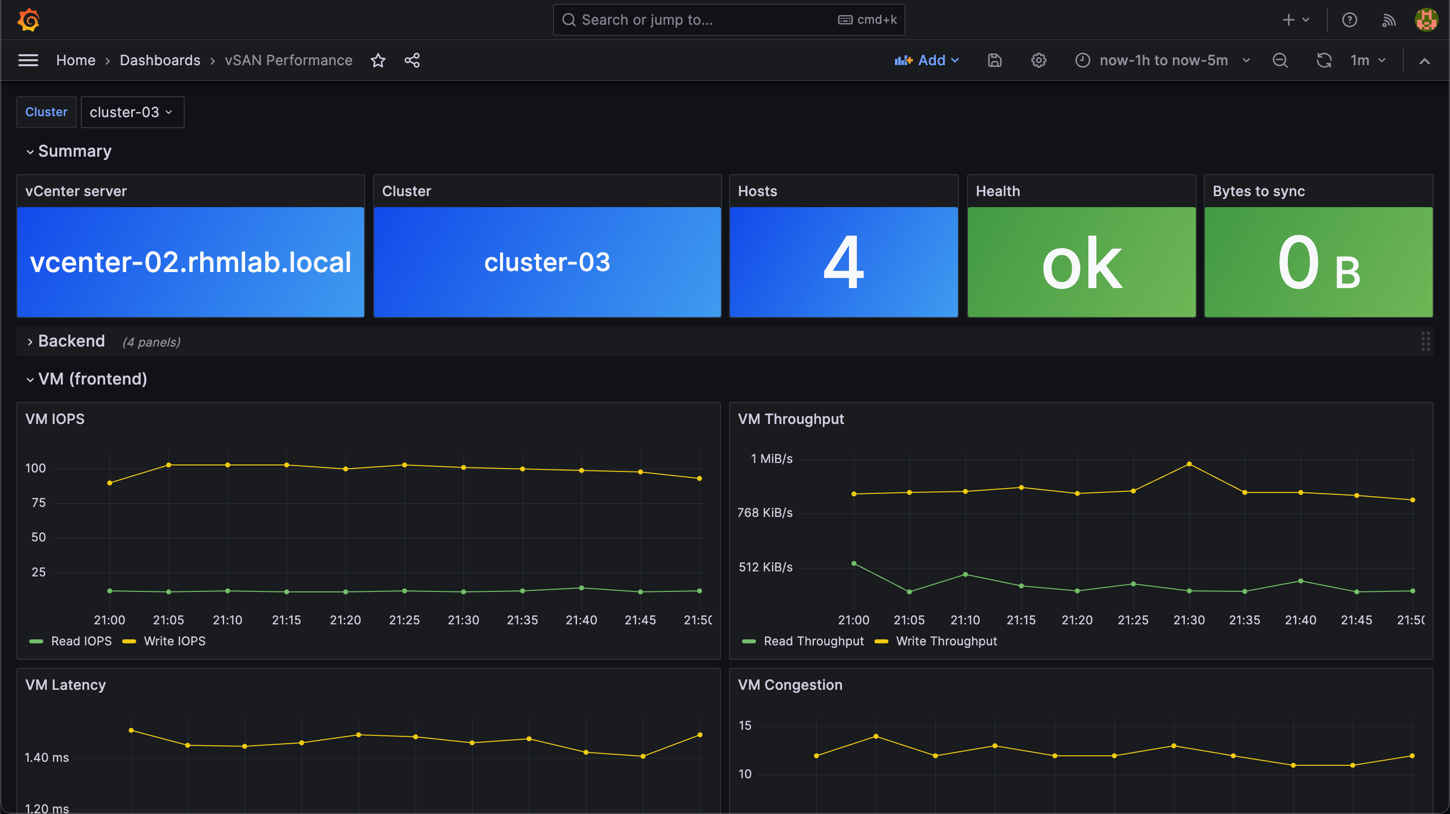Click the Health panel title
Screen dimensions: 1450x814
[998, 192]
